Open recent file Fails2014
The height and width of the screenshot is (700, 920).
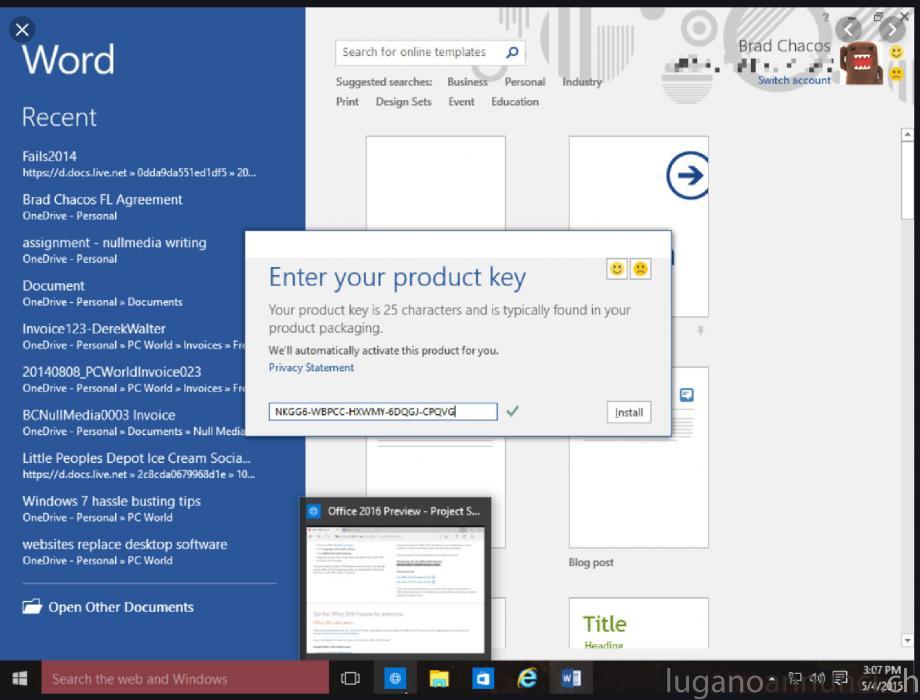pyautogui.click(x=139, y=164)
